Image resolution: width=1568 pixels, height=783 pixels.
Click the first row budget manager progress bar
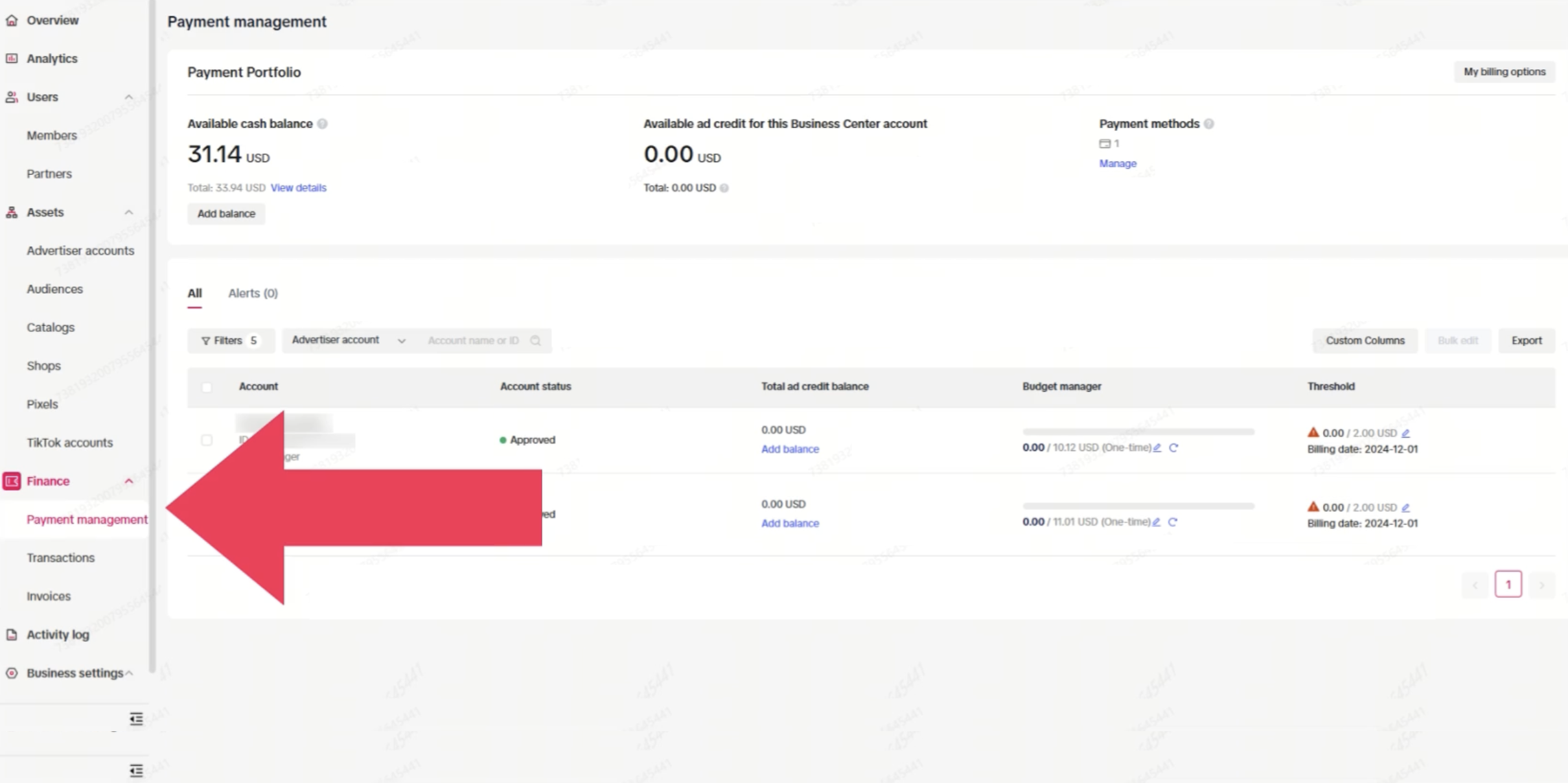point(1138,432)
